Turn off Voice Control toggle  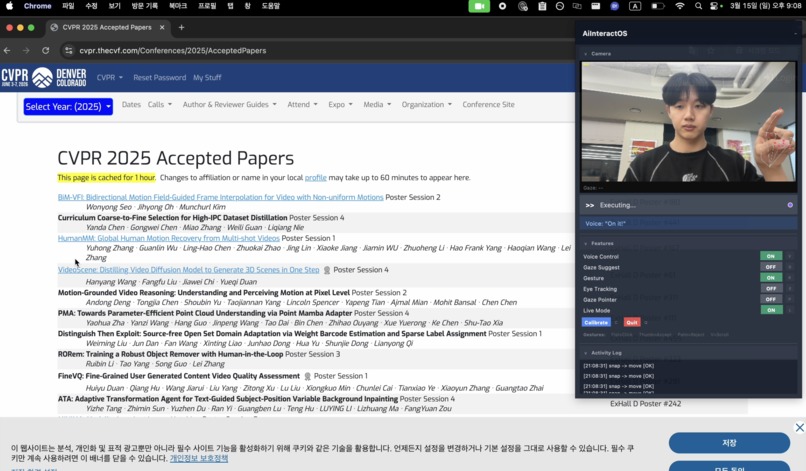pyautogui.click(x=771, y=256)
